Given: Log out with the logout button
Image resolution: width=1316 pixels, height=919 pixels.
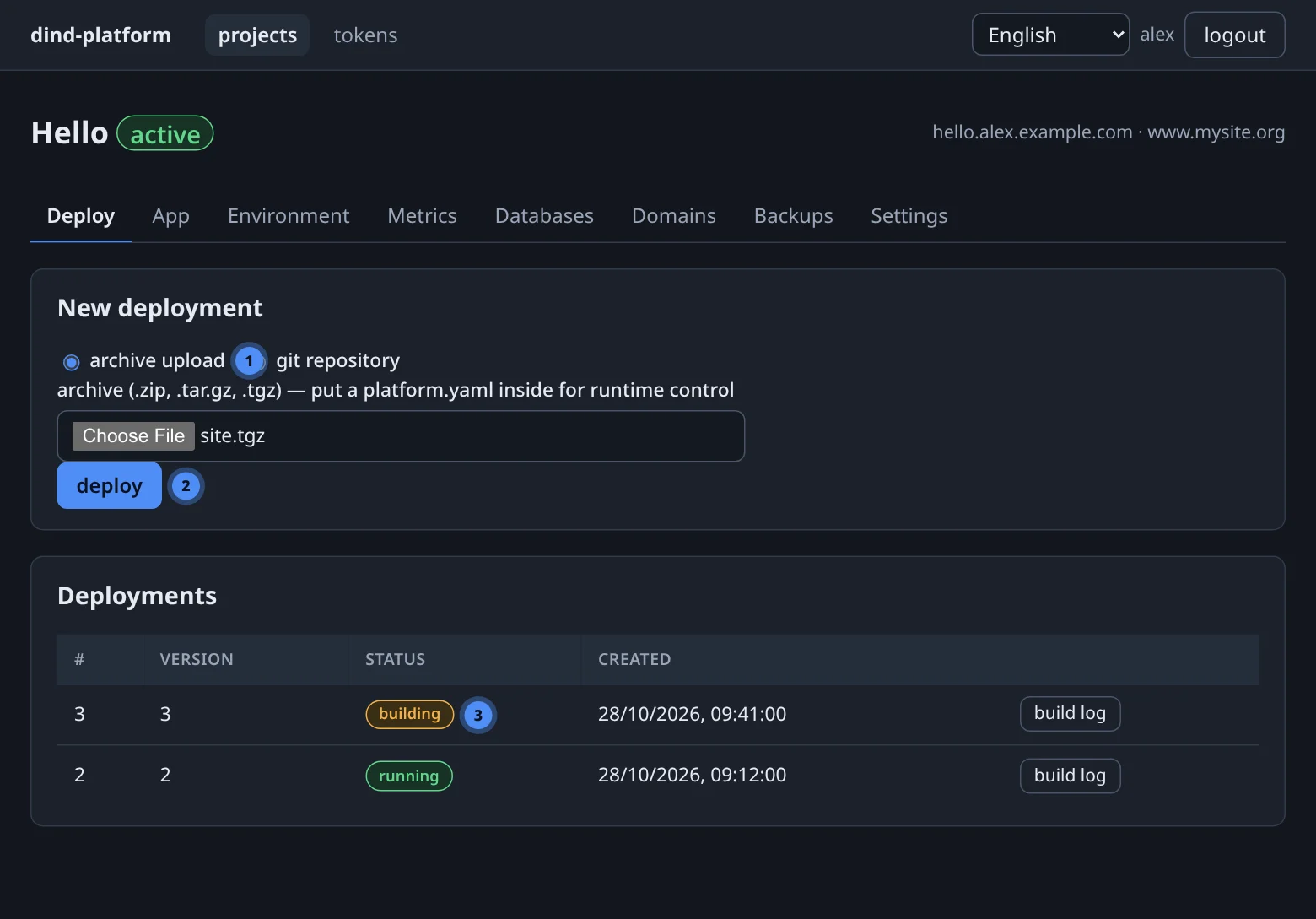Looking at the screenshot, I should click(1234, 35).
